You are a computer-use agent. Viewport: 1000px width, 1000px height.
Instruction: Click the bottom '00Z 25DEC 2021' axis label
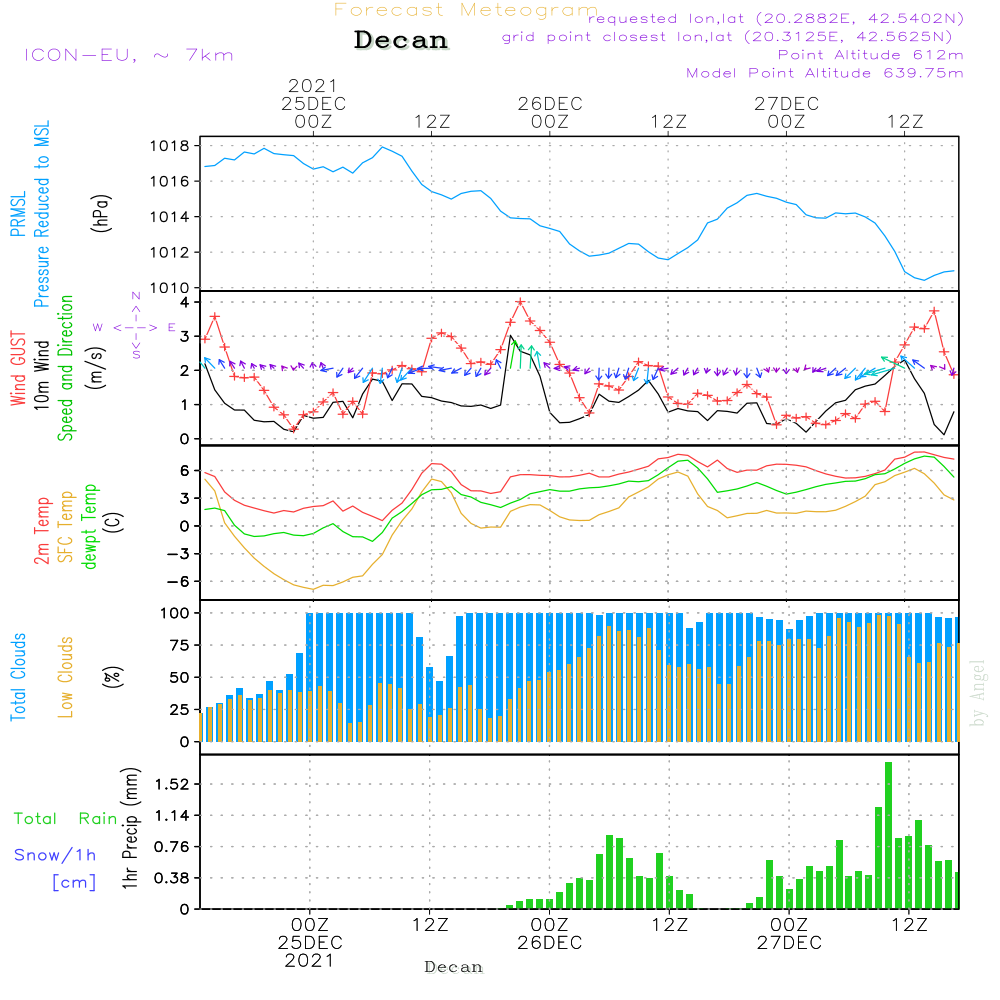[310, 943]
